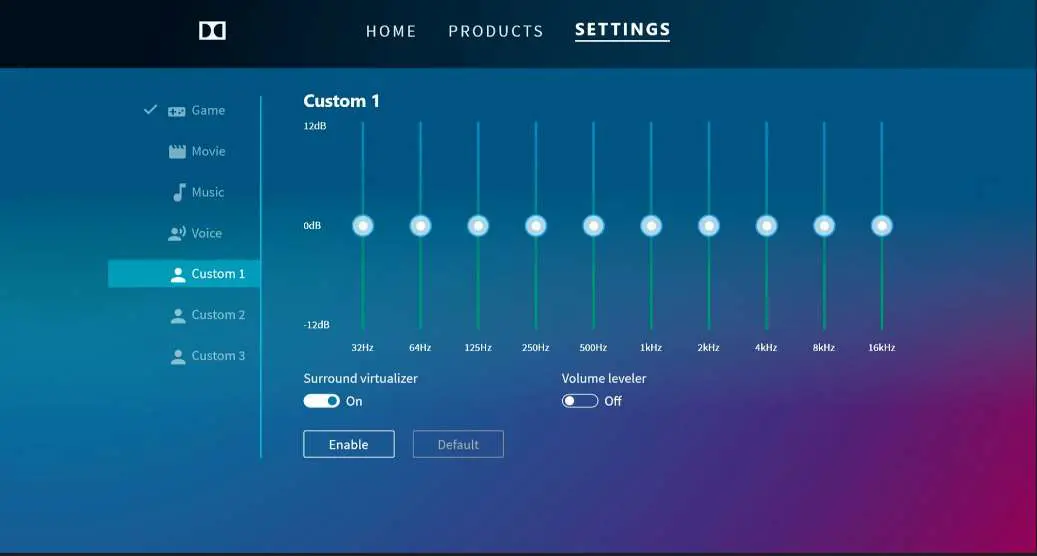Click the 16kHz frequency label

point(882,348)
